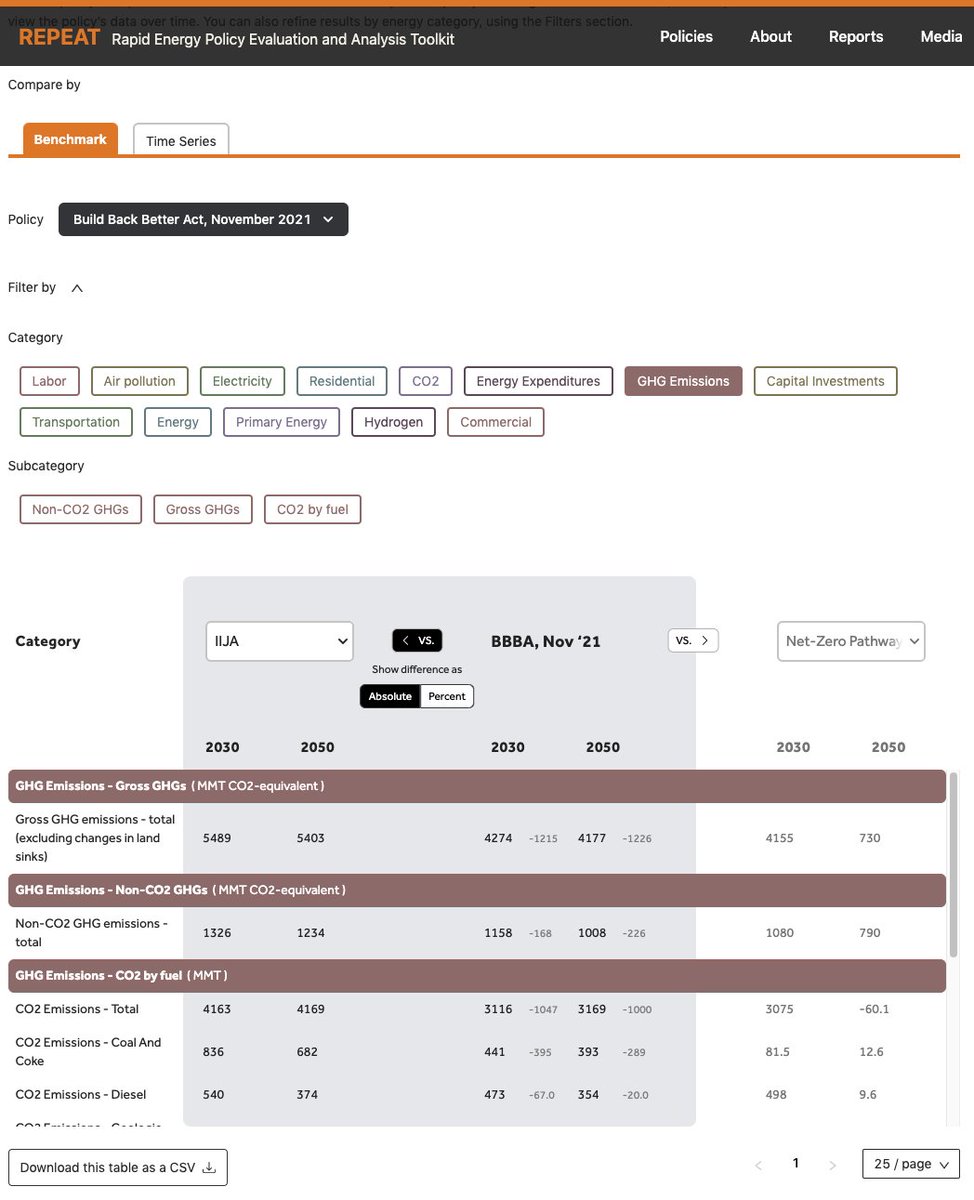Screen dimensions: 974x1200
Task: Click the 81.5 Coal And Coke value
Action: click(x=776, y=1052)
